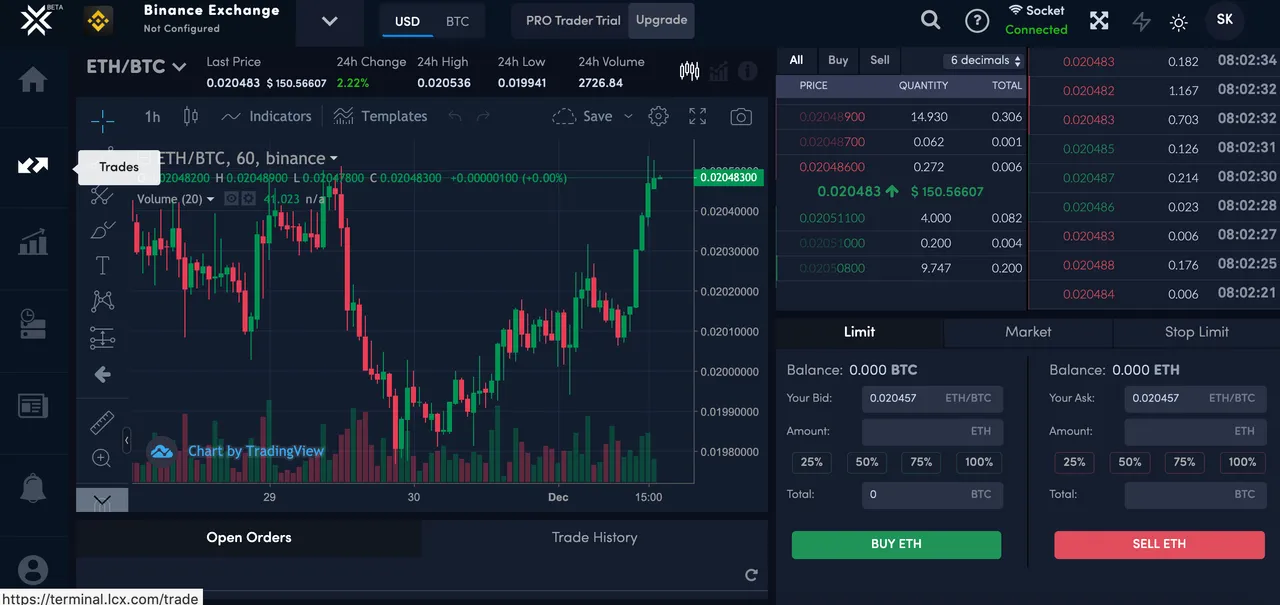Viewport: 1280px width, 605px height.
Task: Switch to the Limit order tab
Action: click(x=859, y=332)
